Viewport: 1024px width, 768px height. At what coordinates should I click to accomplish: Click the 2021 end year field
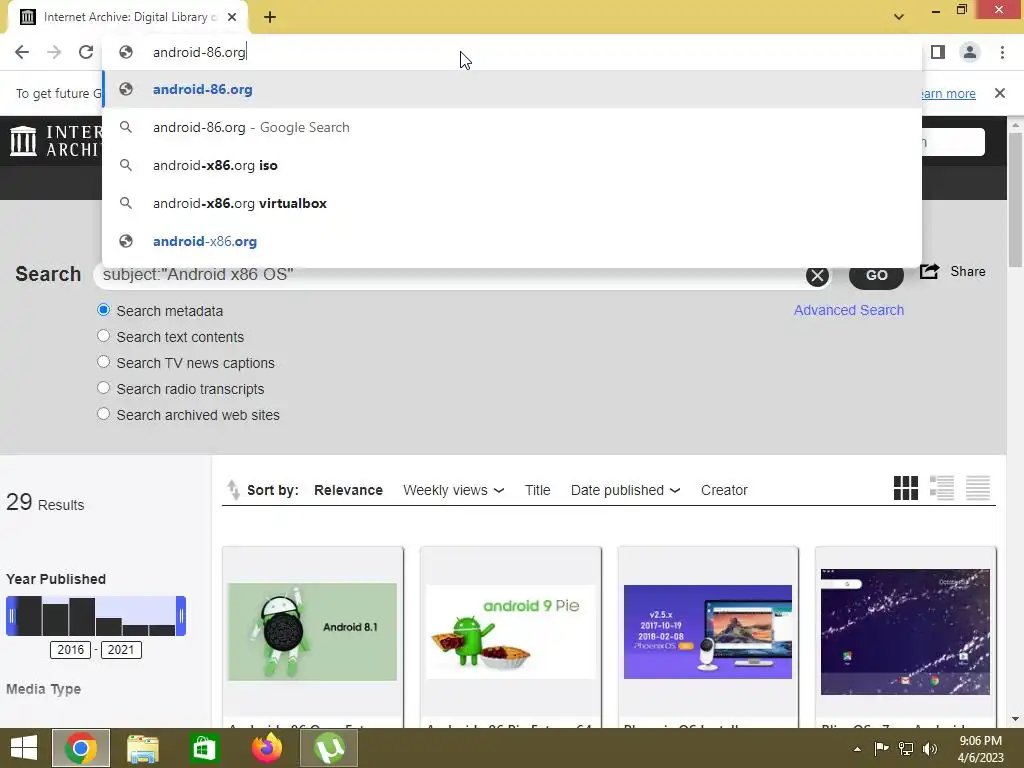click(121, 650)
